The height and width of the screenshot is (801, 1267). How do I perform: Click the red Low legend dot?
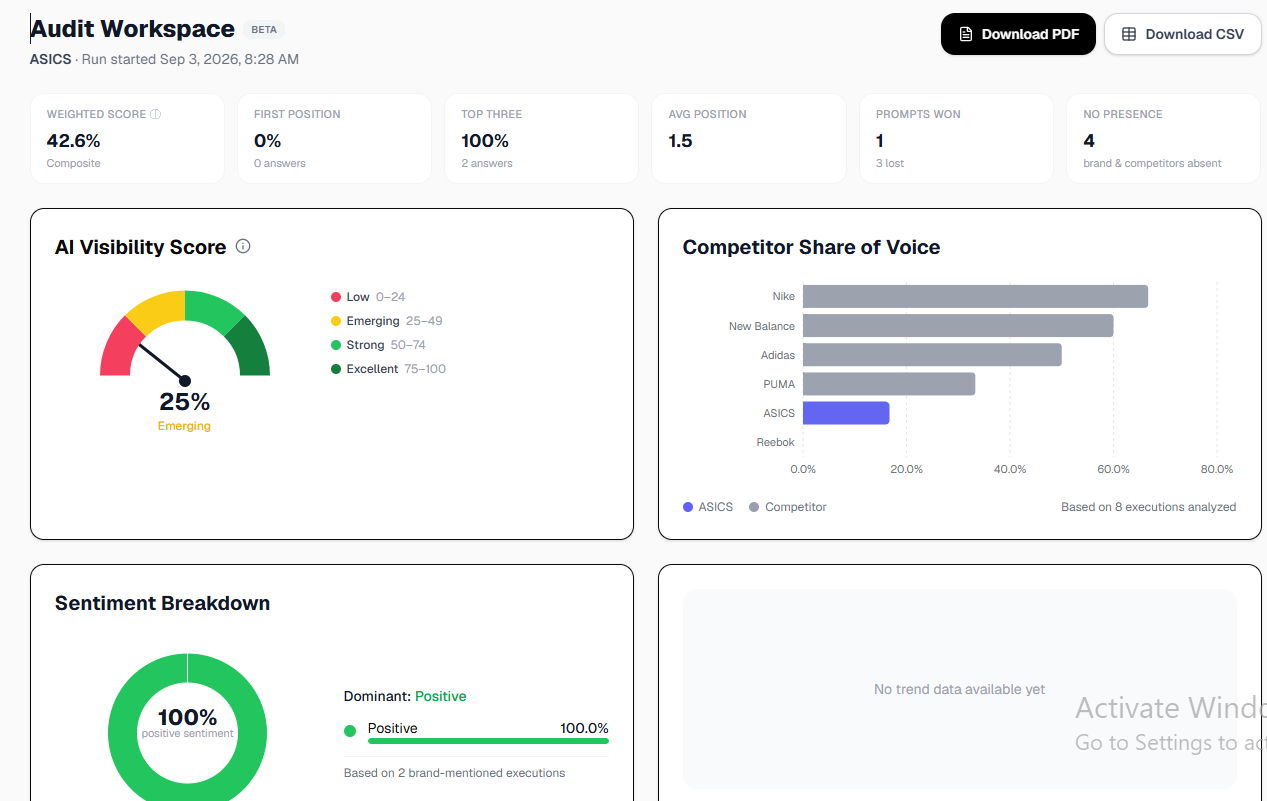tap(336, 297)
